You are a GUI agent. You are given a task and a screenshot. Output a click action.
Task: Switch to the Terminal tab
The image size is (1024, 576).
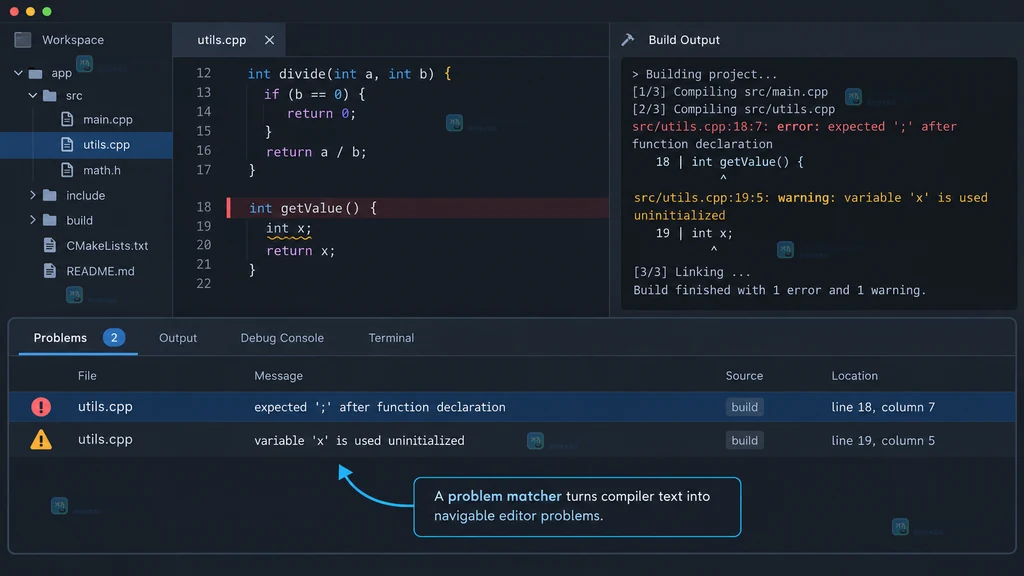(391, 338)
